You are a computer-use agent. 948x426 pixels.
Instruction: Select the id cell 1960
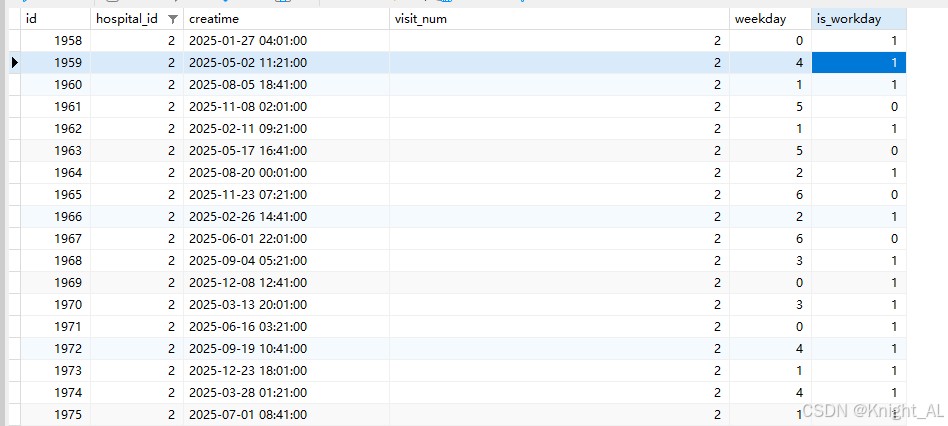point(56,85)
